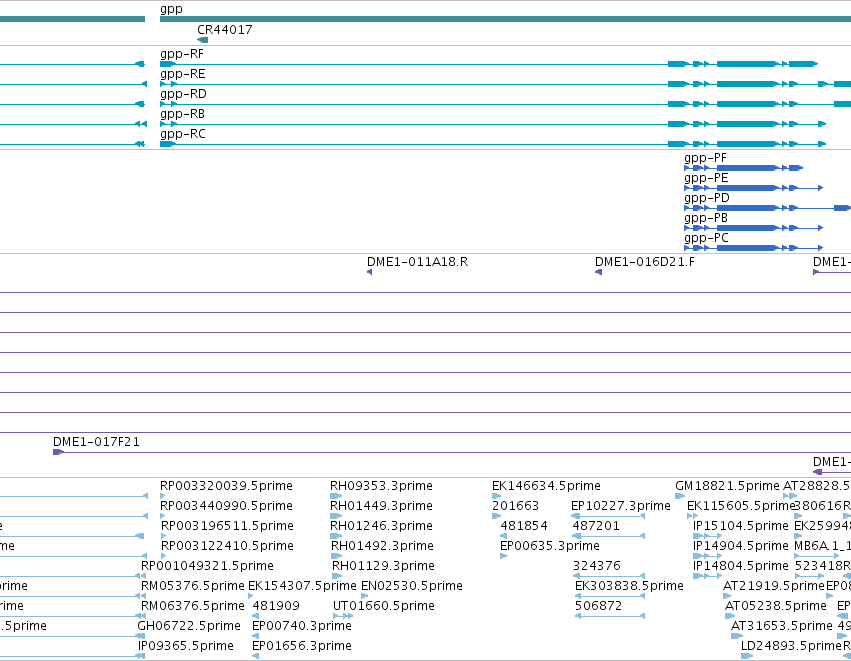
Task: Click the CR44017 gene arrow glyph
Action: coord(202,40)
